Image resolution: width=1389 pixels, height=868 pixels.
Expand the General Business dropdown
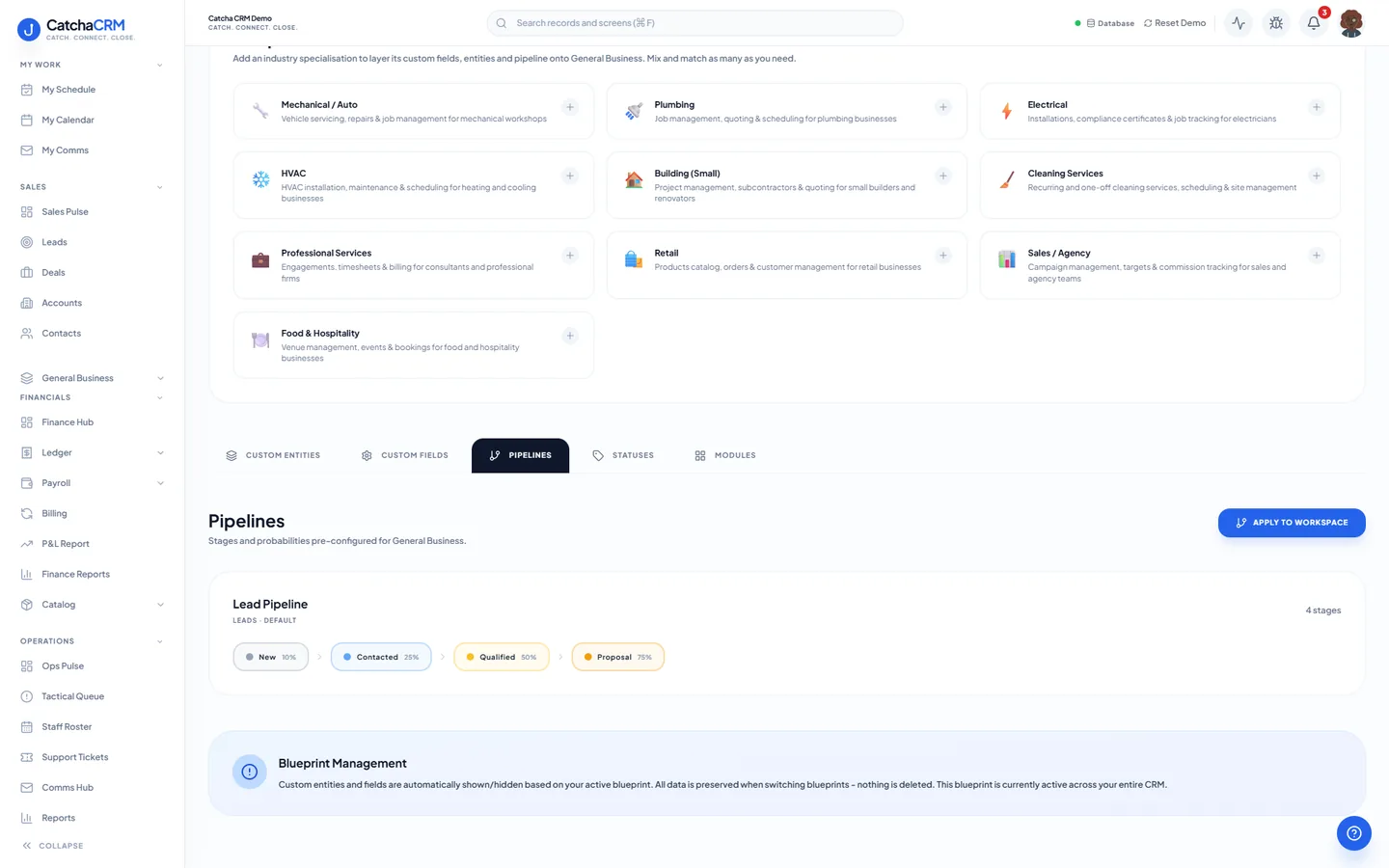click(92, 378)
